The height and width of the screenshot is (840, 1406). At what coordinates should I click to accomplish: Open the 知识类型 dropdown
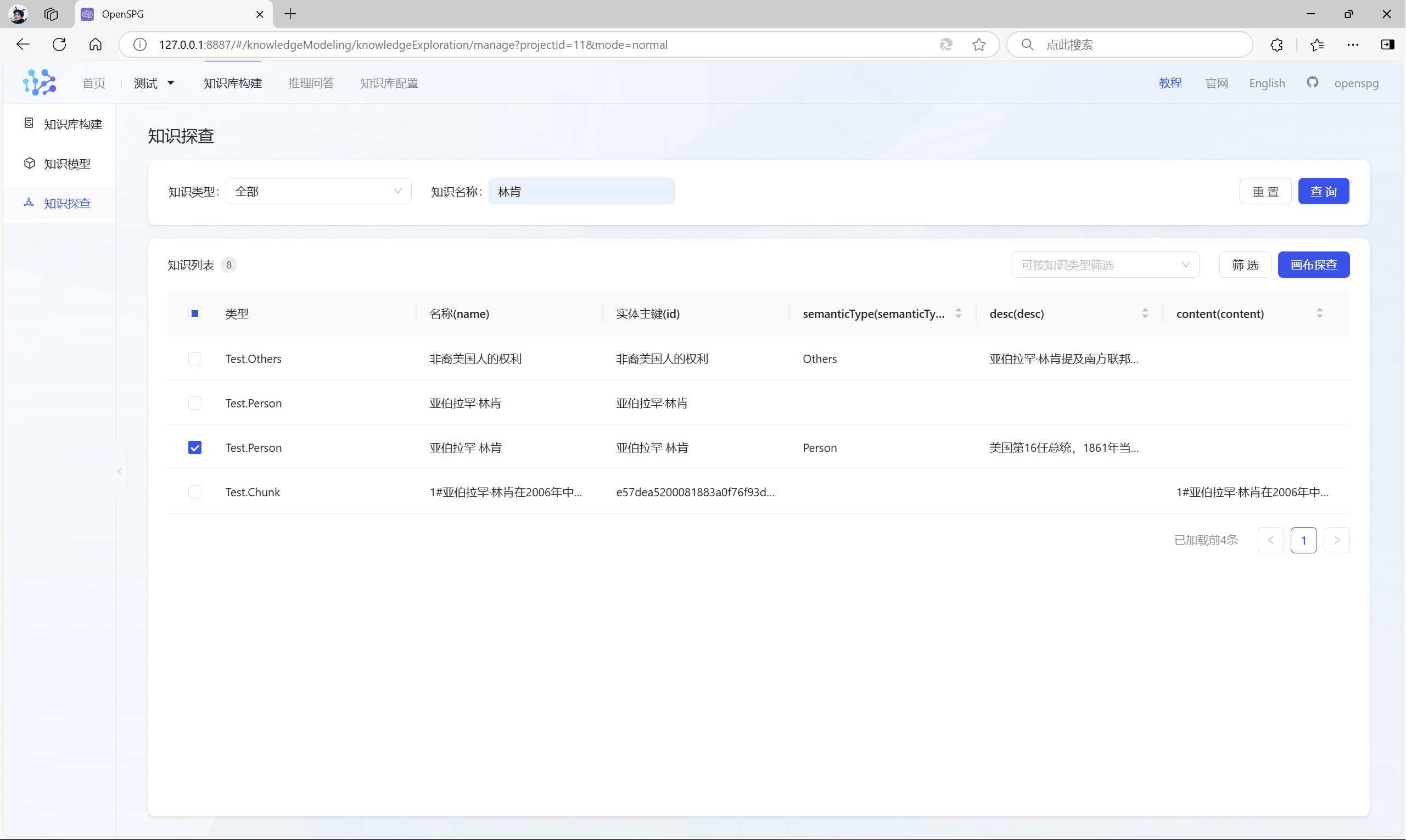click(x=318, y=192)
